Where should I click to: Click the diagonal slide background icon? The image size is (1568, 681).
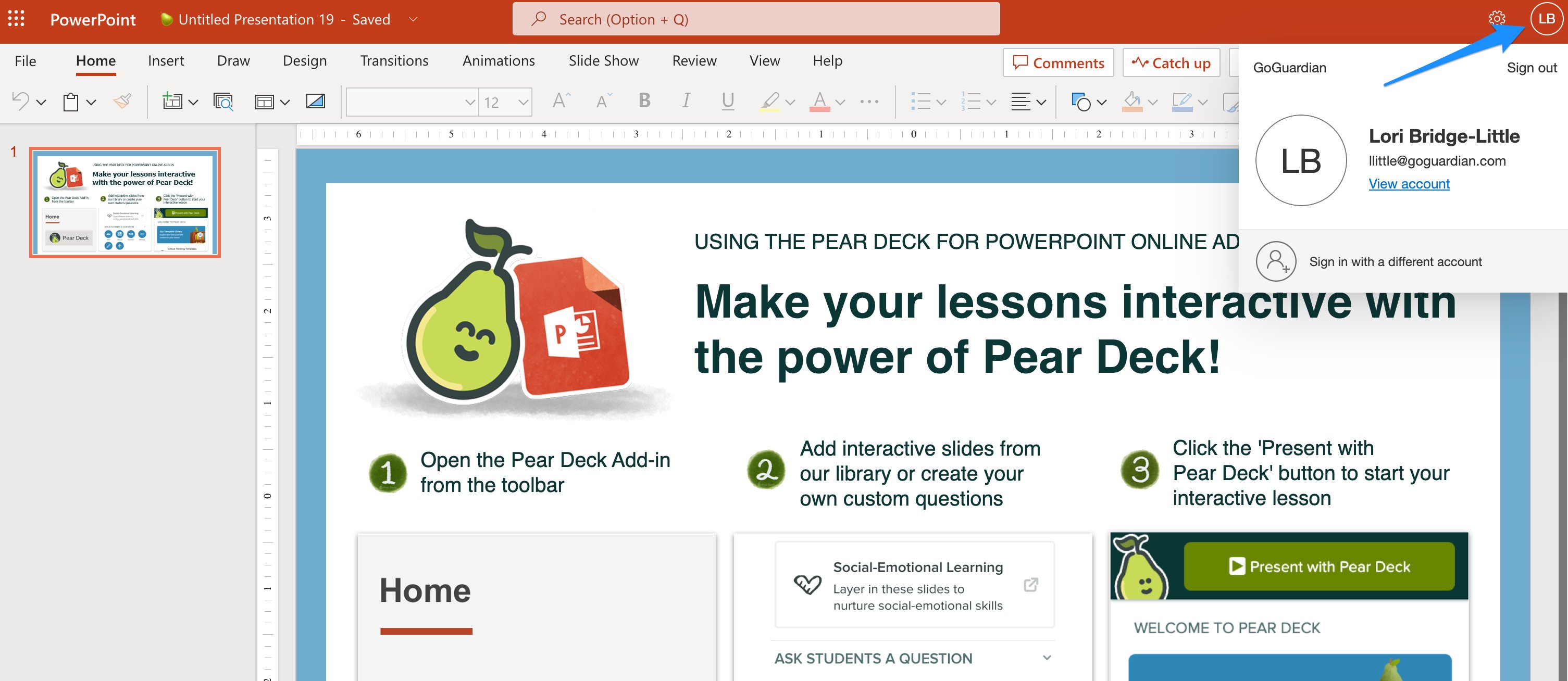(315, 101)
